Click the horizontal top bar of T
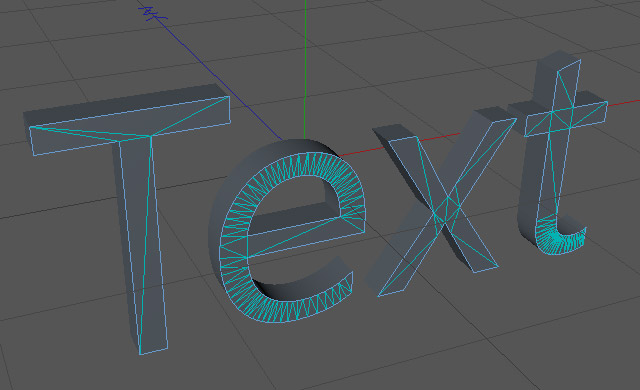640x390 pixels. (x=131, y=126)
